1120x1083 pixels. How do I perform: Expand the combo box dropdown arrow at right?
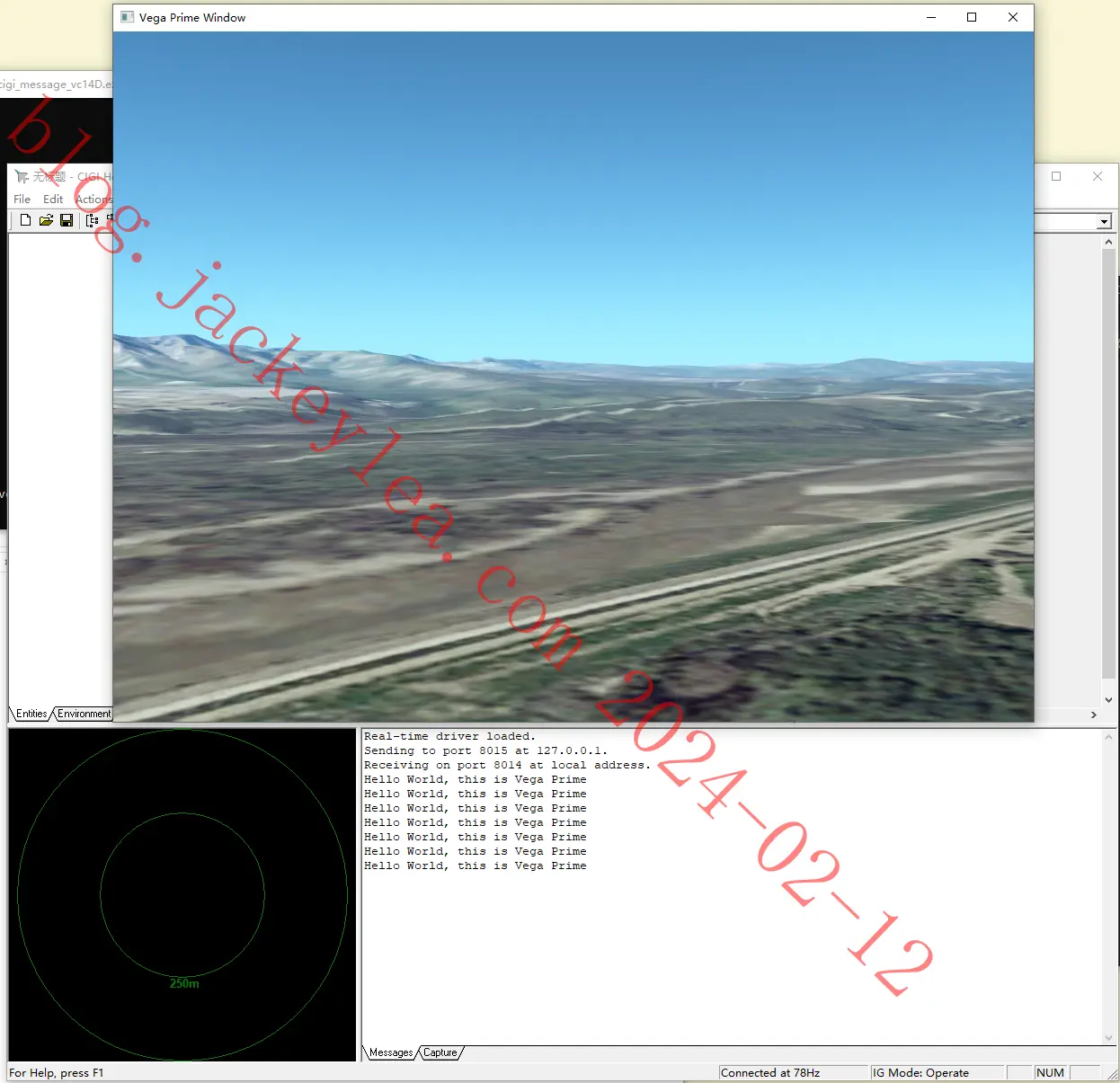(1105, 221)
